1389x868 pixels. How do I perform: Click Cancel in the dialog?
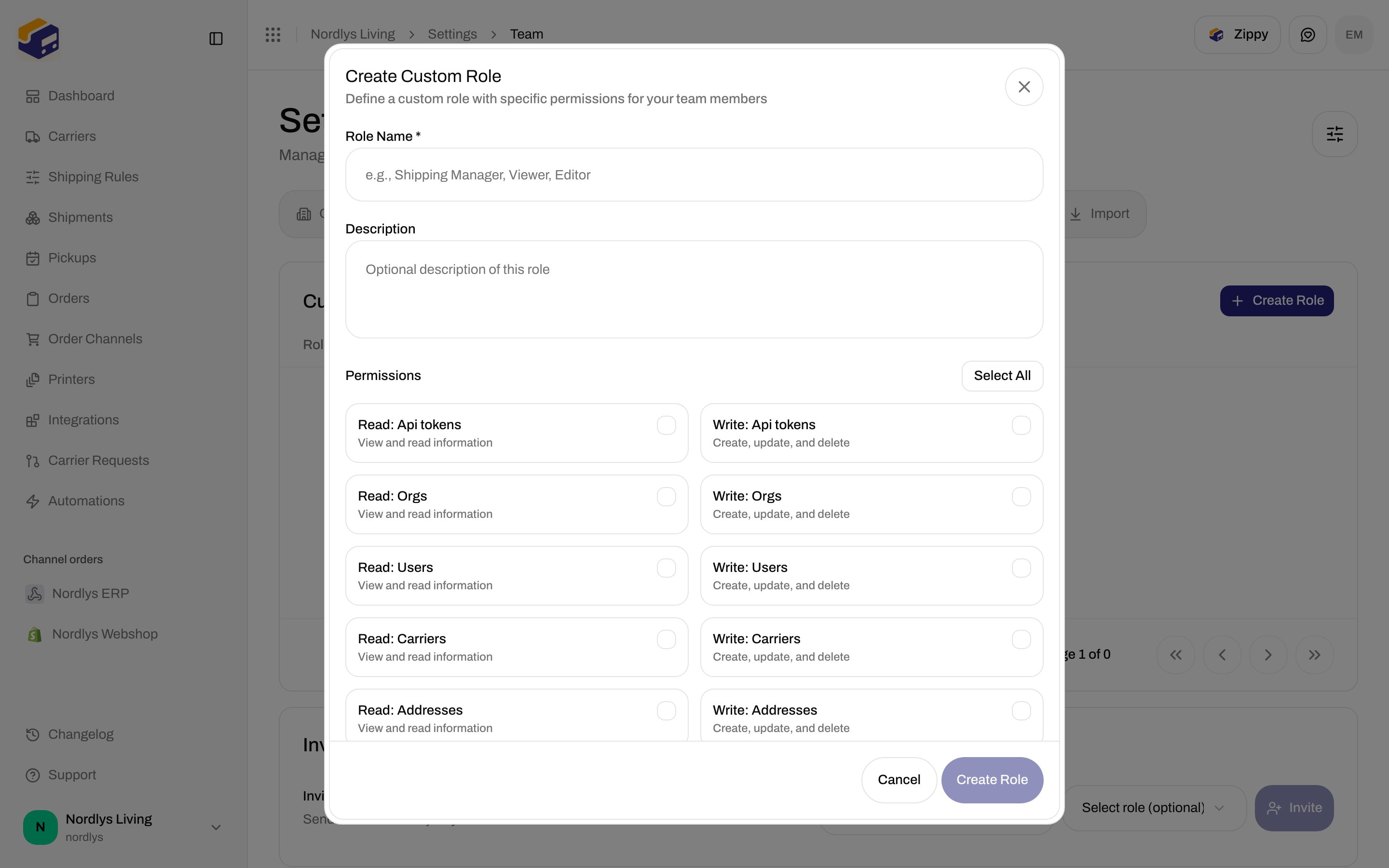[x=899, y=780]
